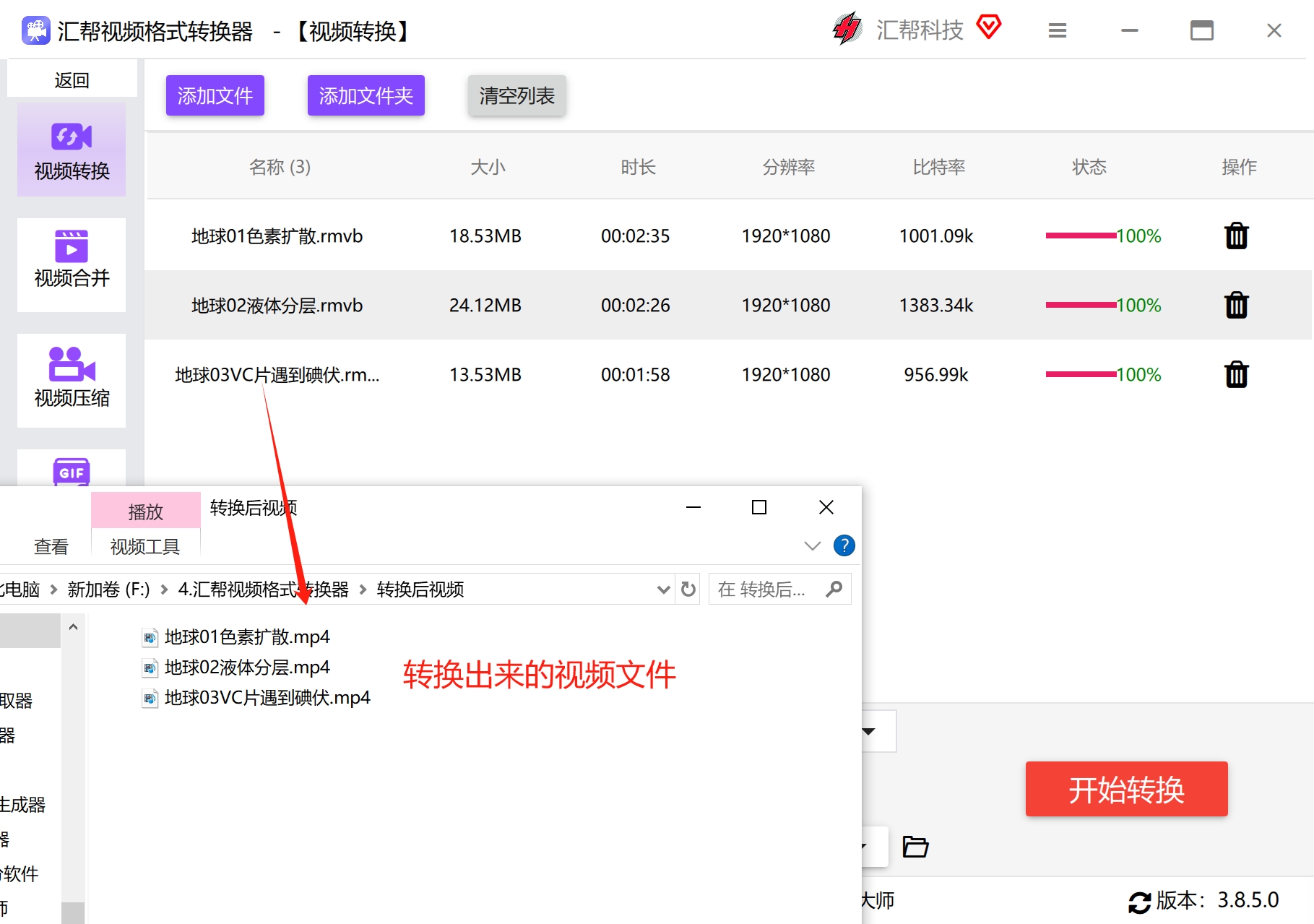Click the 汇帮科技 lightning logo
This screenshot has width=1314, height=924.
pos(847,29)
